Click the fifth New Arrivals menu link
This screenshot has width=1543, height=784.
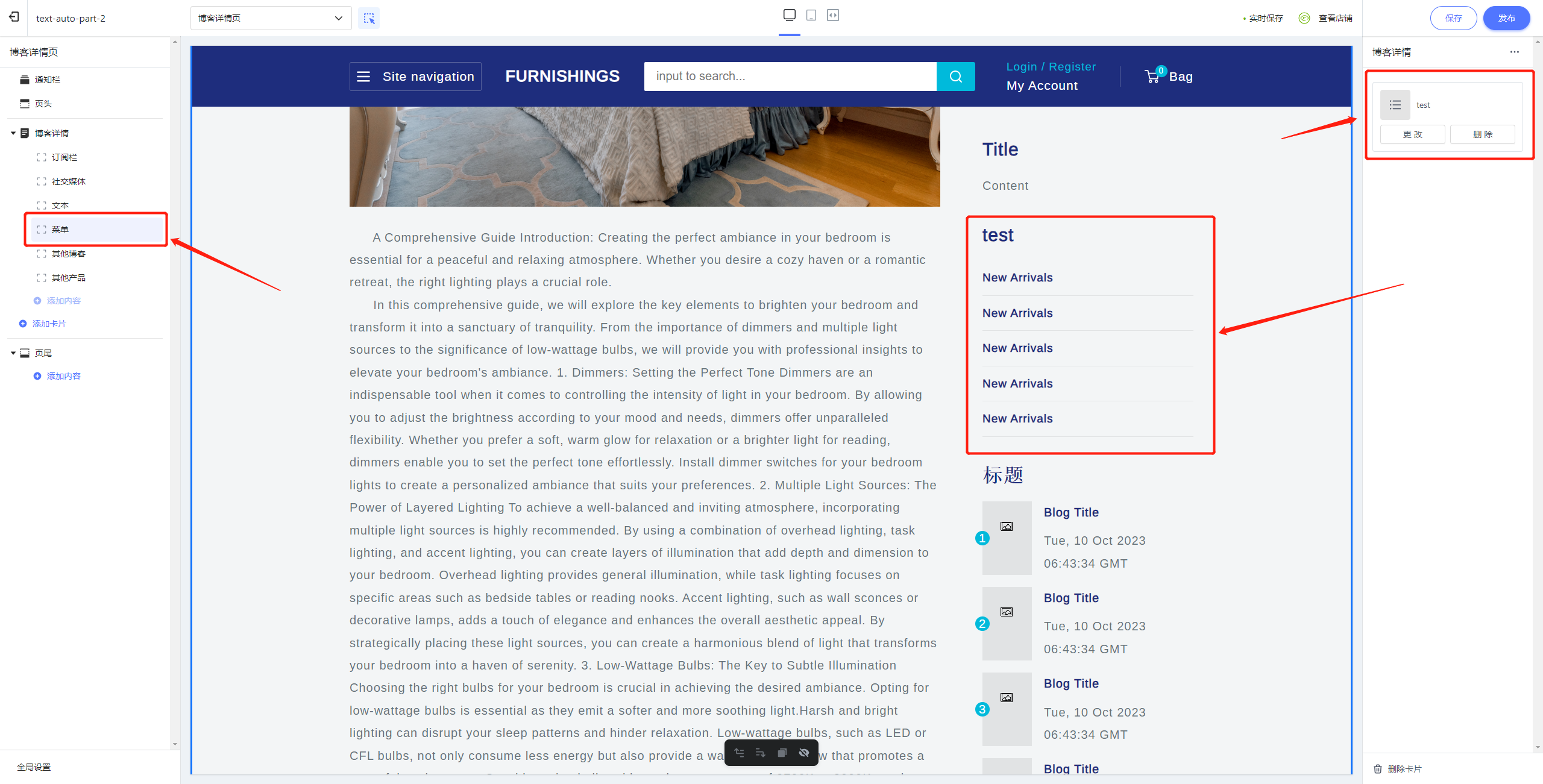pyautogui.click(x=1017, y=419)
